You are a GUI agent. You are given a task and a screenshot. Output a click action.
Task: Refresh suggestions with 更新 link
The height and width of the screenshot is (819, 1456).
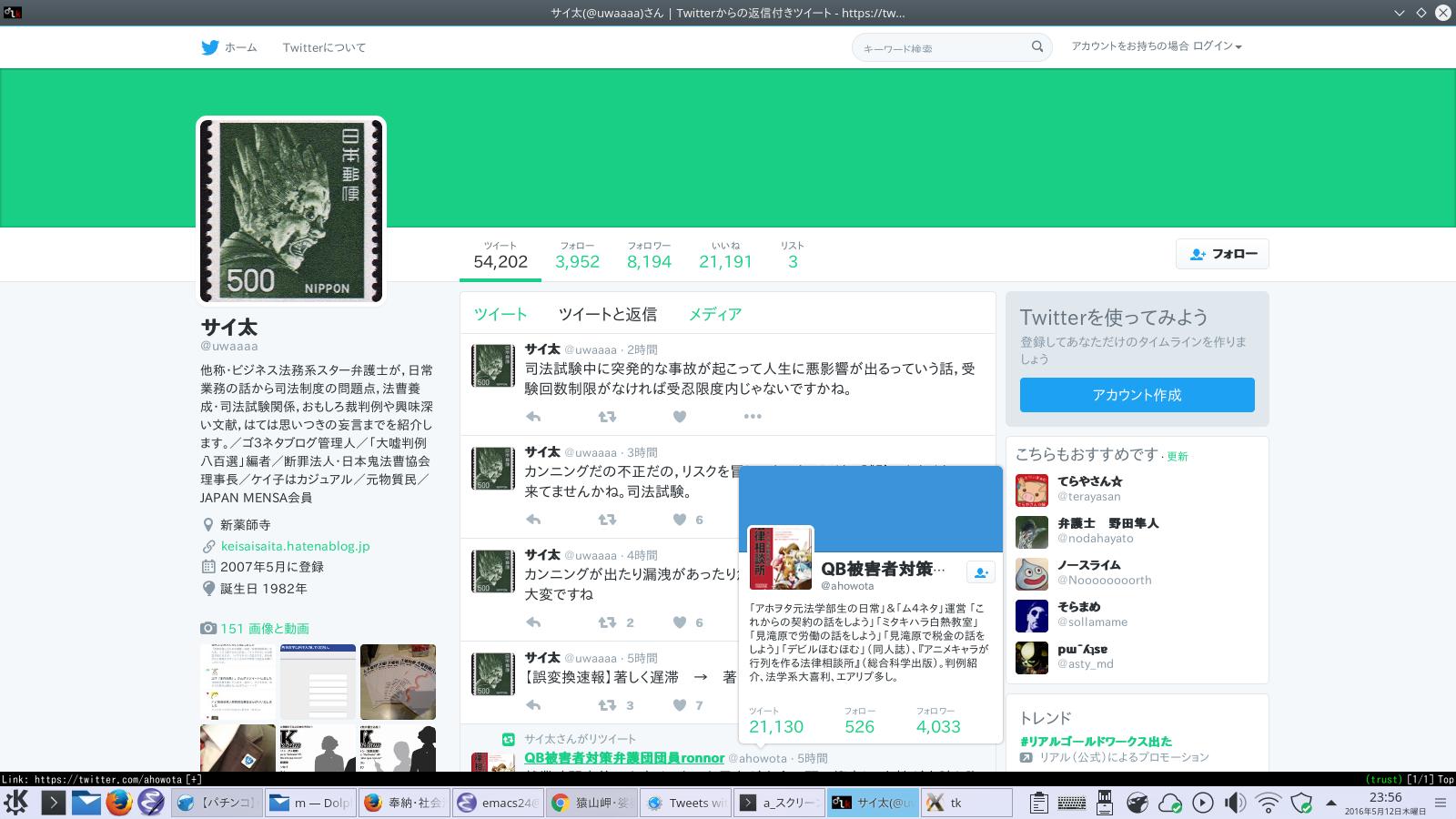pos(1178,457)
